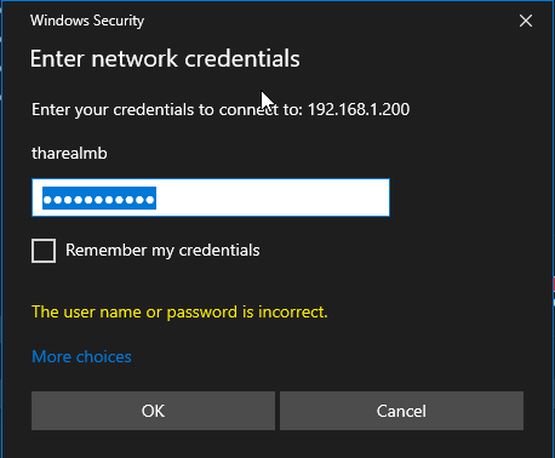The image size is (555, 458).
Task: Click empty white space in password box
Action: pyautogui.click(x=273, y=197)
